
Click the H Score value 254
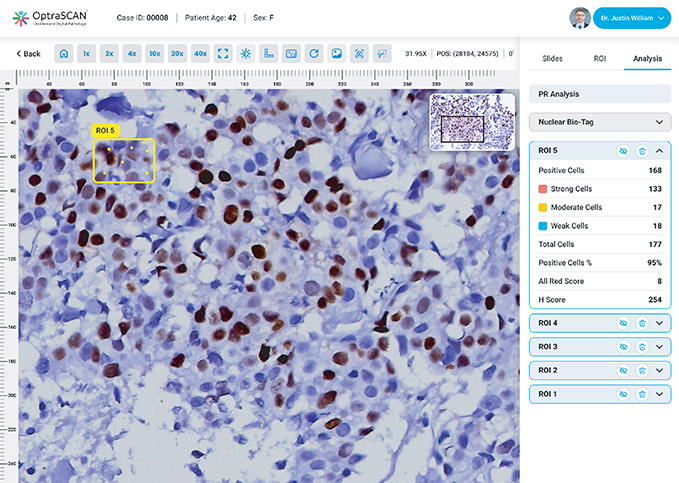click(x=655, y=300)
